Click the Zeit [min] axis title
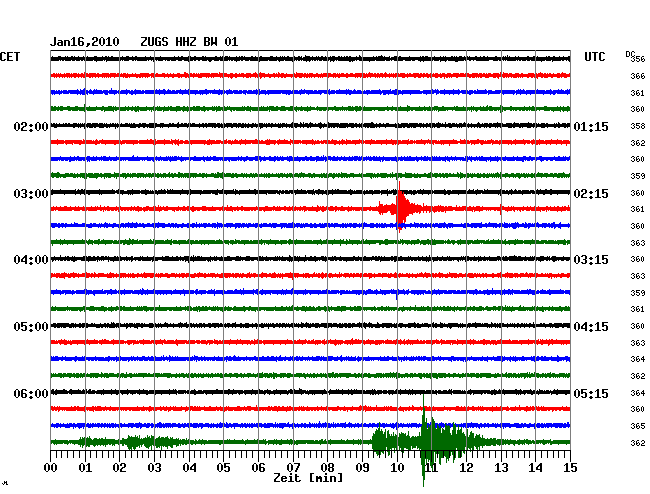650x494 pixels. coord(308,478)
